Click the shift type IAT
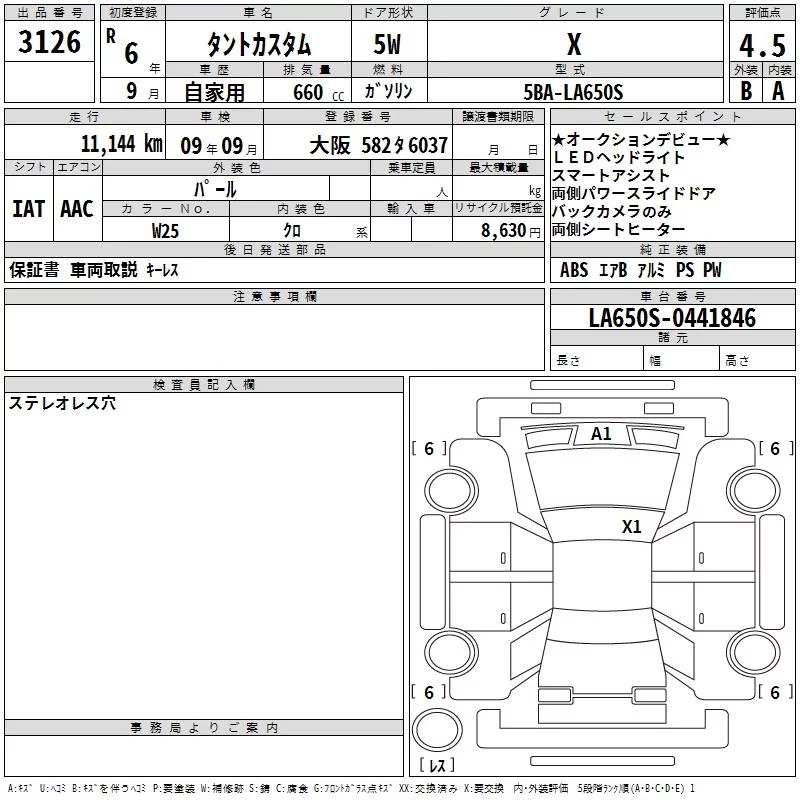 pos(28,209)
